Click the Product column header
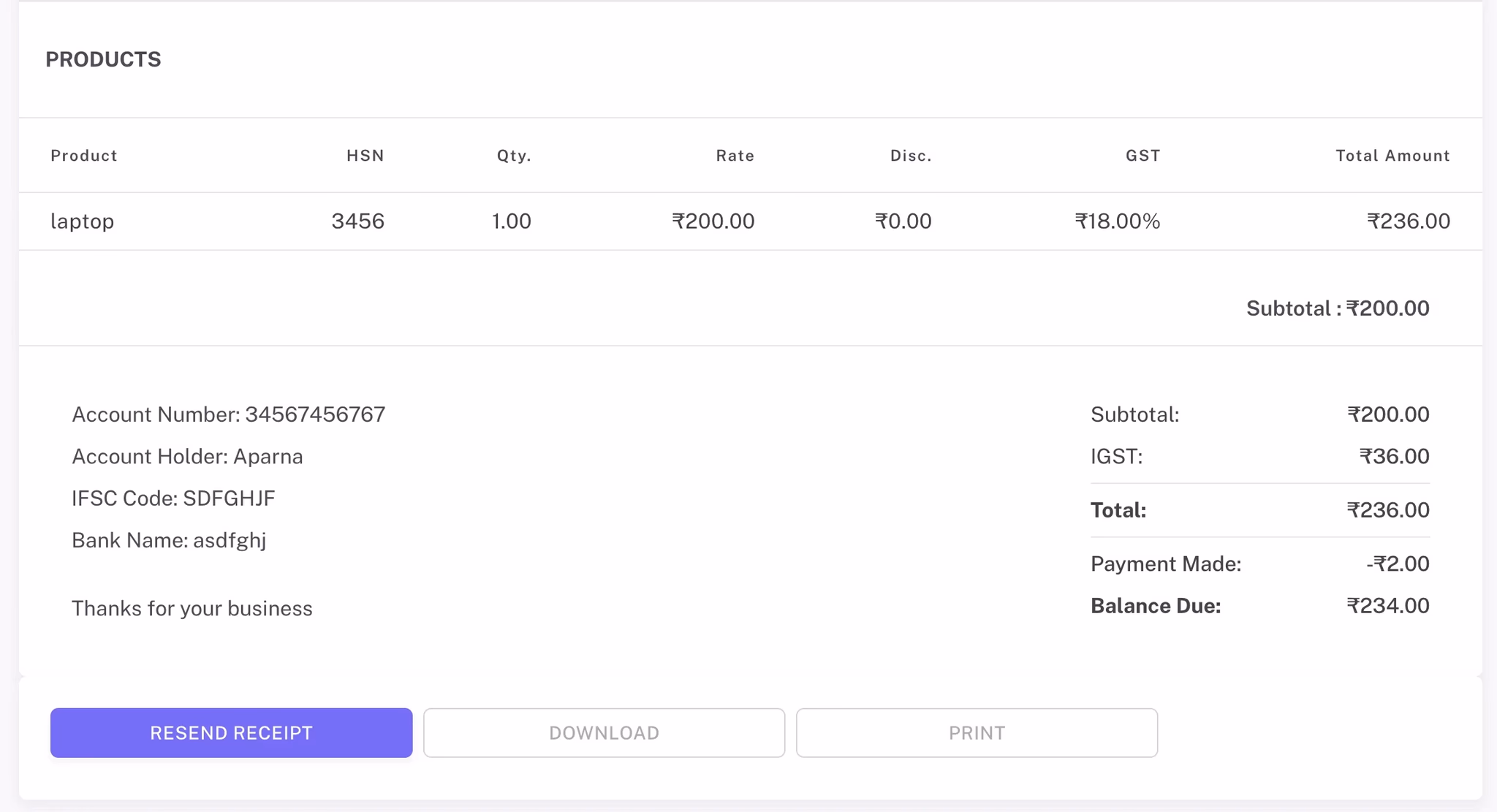1497x812 pixels. [x=83, y=155]
